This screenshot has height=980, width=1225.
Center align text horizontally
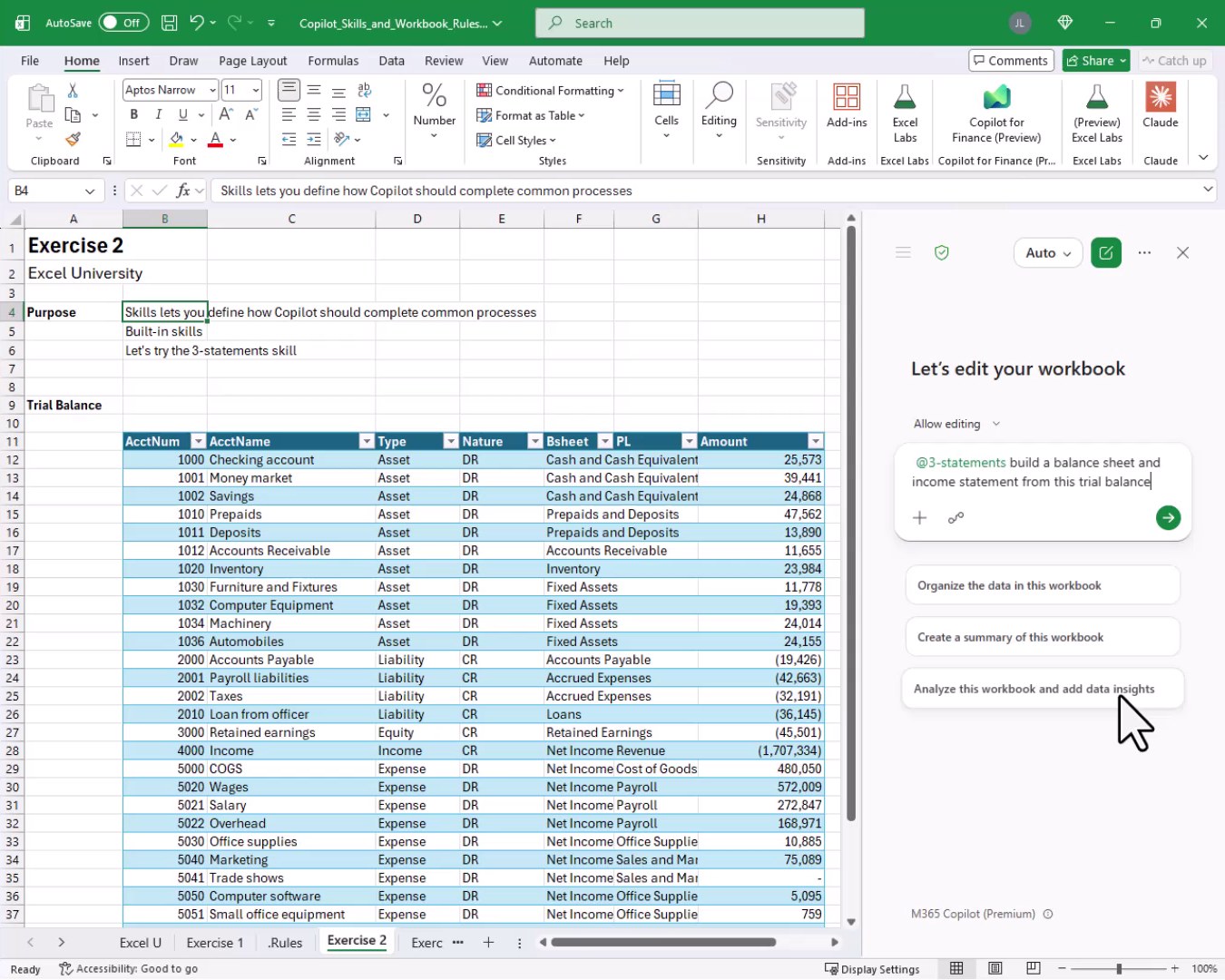tap(314, 114)
